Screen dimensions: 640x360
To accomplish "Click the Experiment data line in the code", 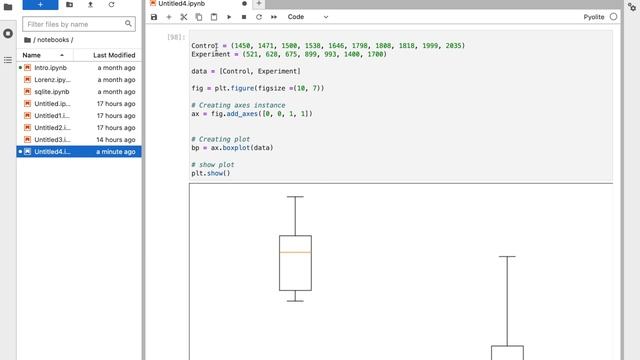I will pos(289,54).
